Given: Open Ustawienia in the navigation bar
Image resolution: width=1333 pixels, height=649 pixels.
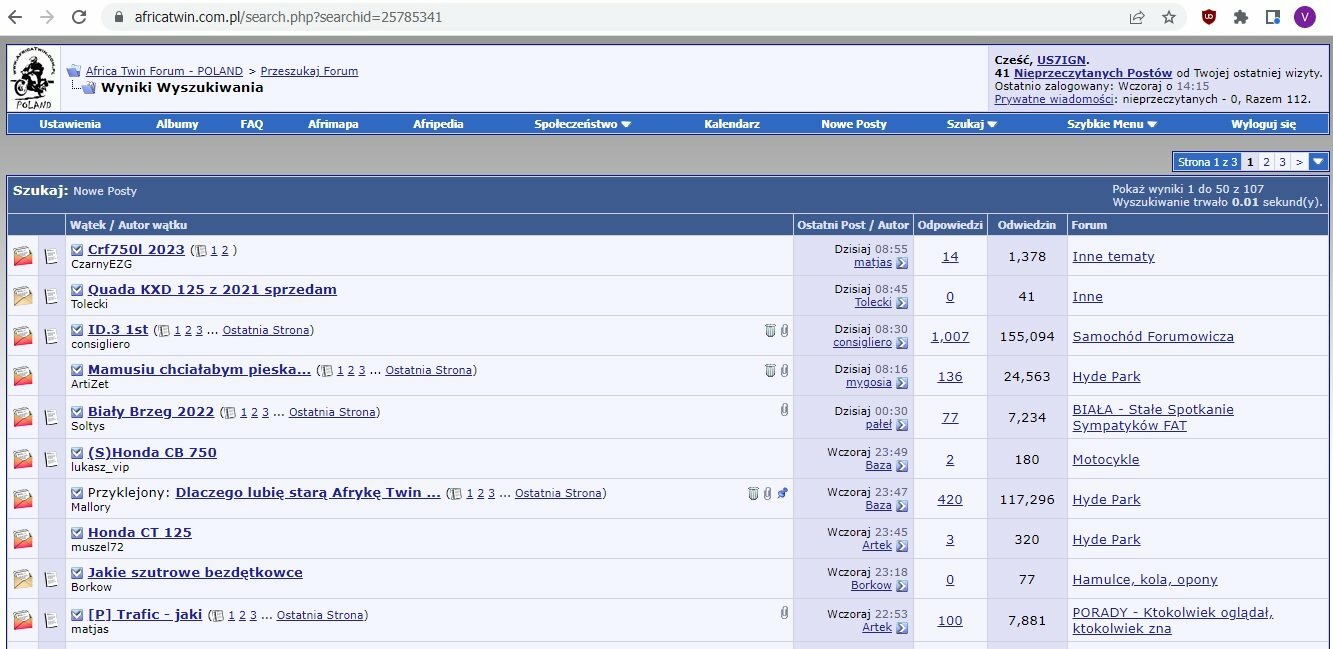Looking at the screenshot, I should pos(70,124).
